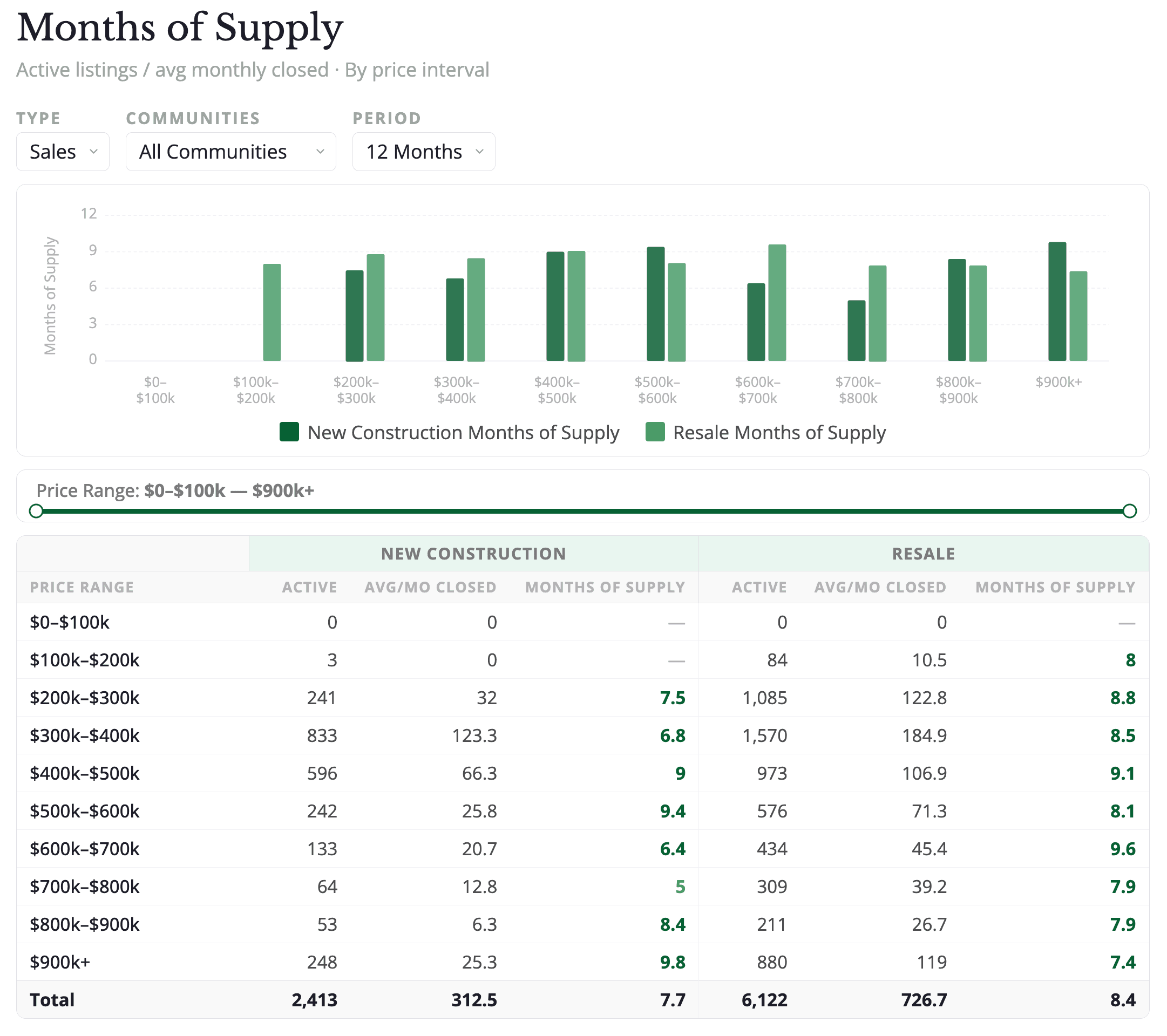This screenshot has width=1167, height=1036.
Task: Click the New Construction table header
Action: point(473,554)
